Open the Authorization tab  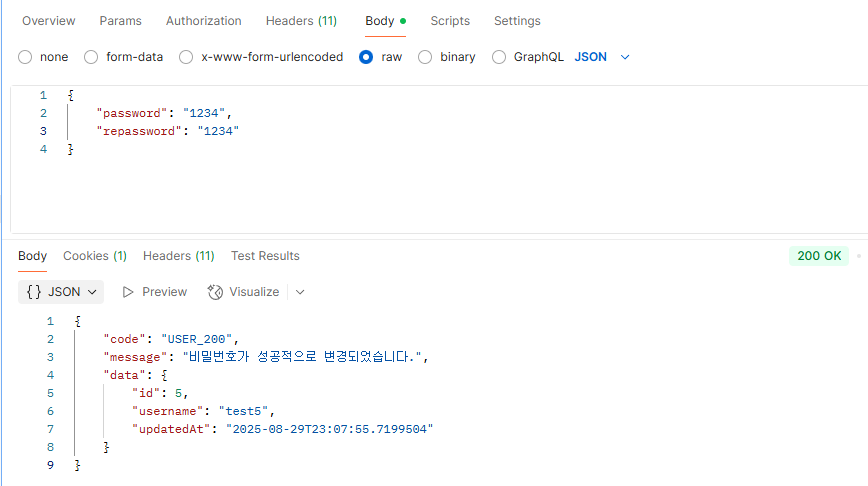coord(203,21)
